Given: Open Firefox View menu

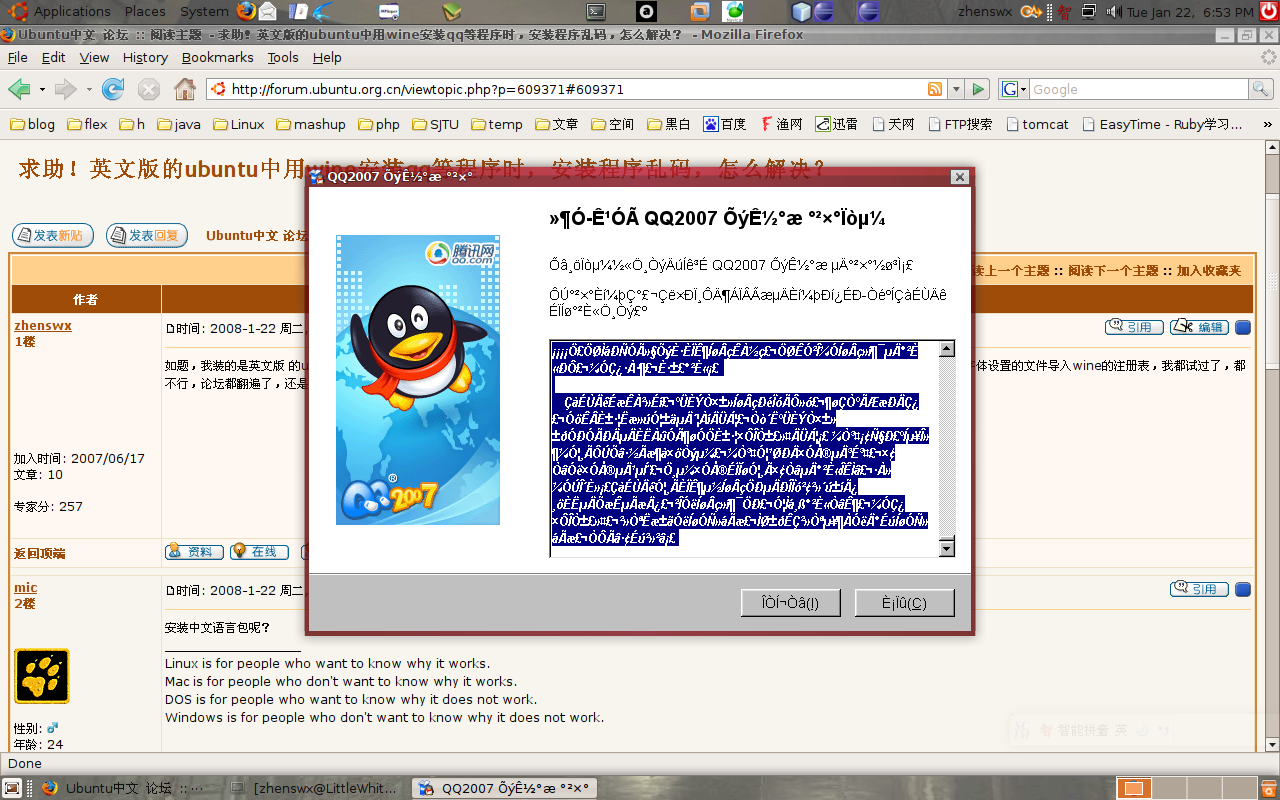Looking at the screenshot, I should coord(94,57).
